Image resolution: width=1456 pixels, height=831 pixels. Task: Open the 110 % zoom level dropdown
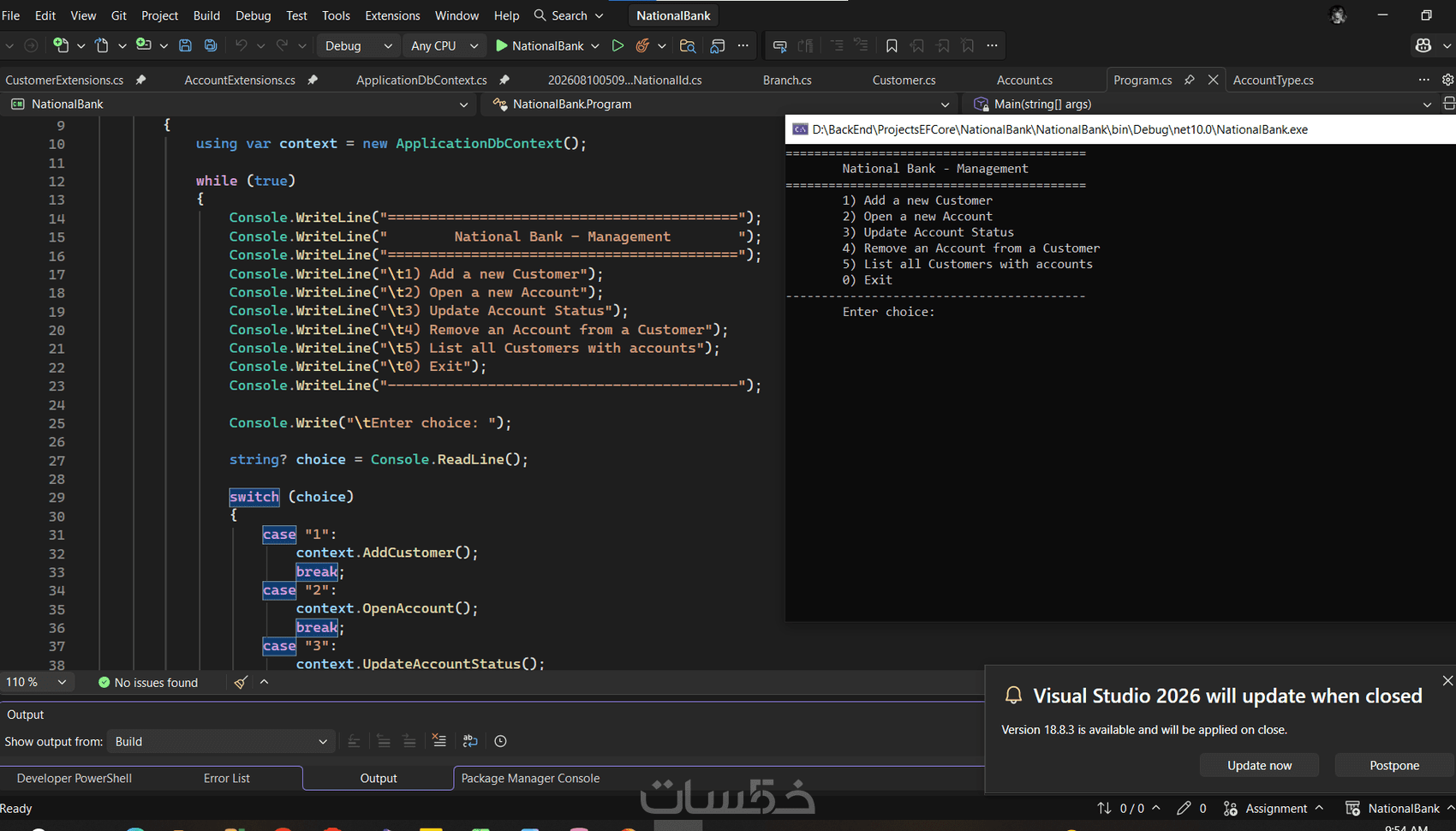pyautogui.click(x=36, y=682)
